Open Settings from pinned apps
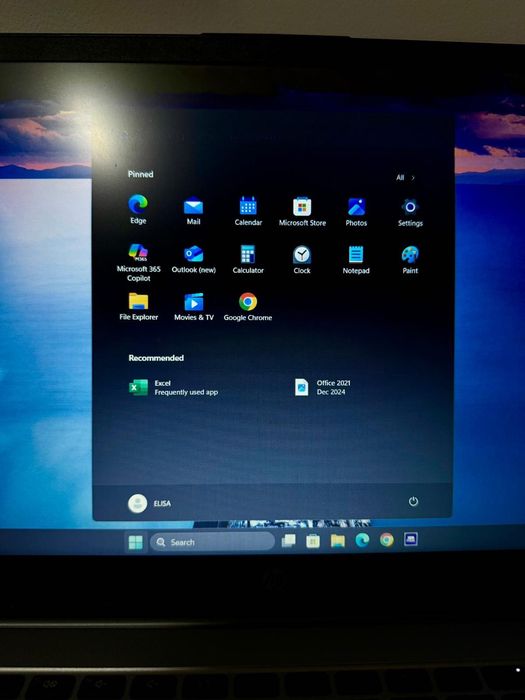This screenshot has width=525, height=700. pos(410,212)
